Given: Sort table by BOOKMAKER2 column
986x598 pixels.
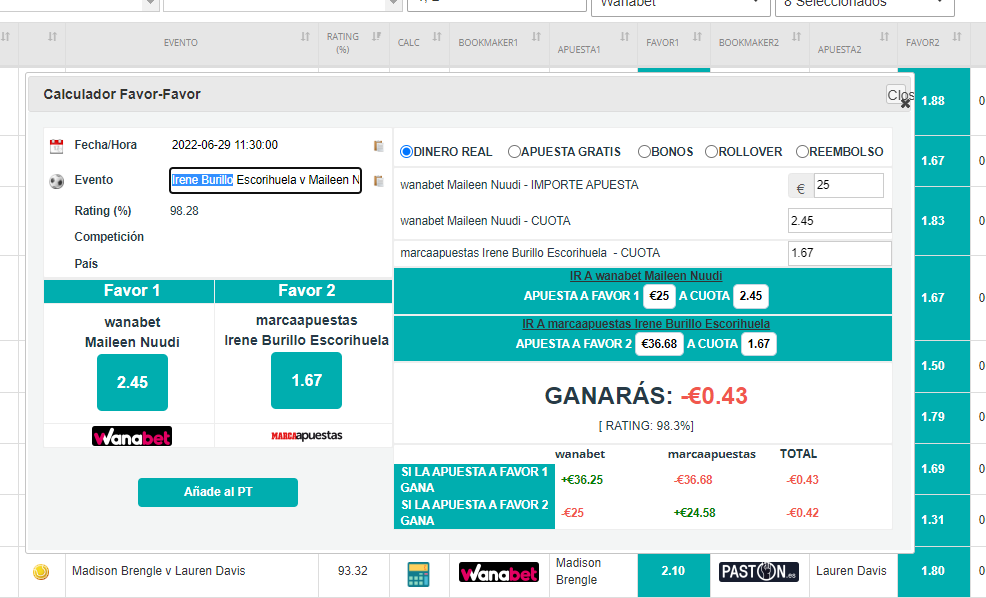Looking at the screenshot, I should (x=797, y=36).
